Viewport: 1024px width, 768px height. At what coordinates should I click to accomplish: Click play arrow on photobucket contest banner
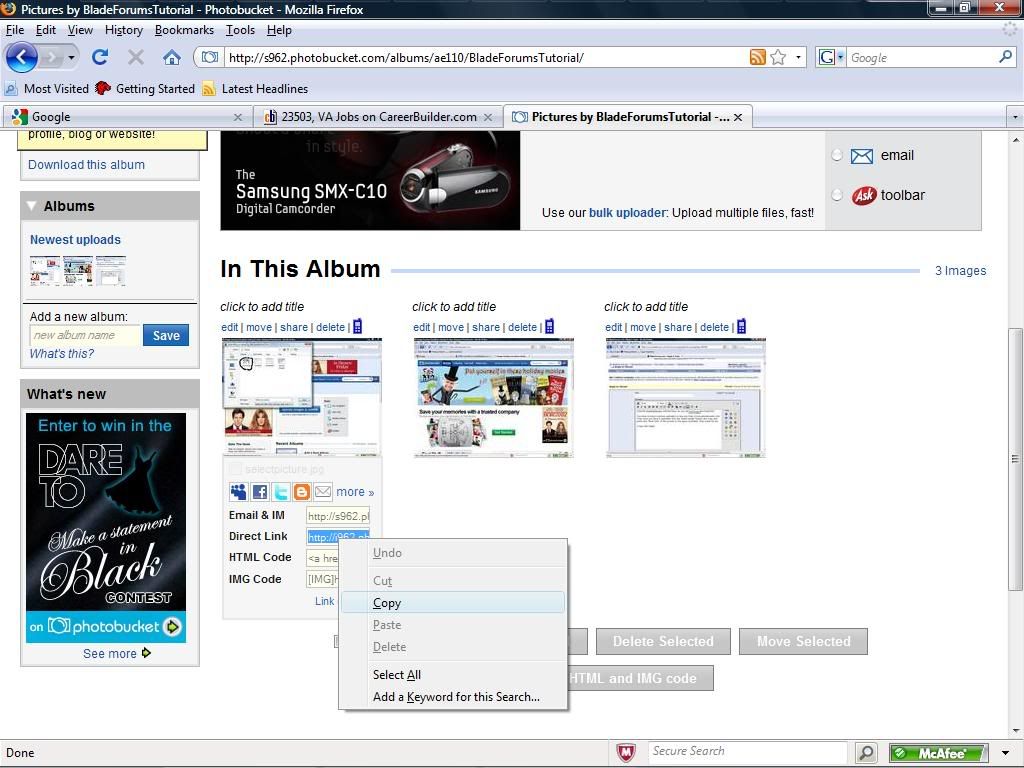(x=172, y=627)
